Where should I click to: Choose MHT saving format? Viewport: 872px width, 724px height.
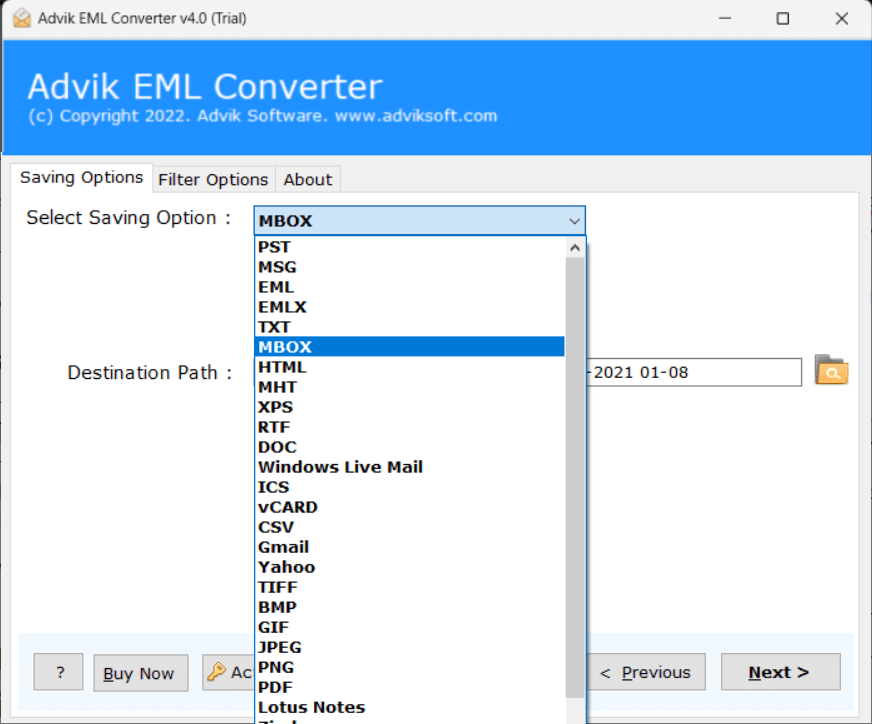pos(410,387)
